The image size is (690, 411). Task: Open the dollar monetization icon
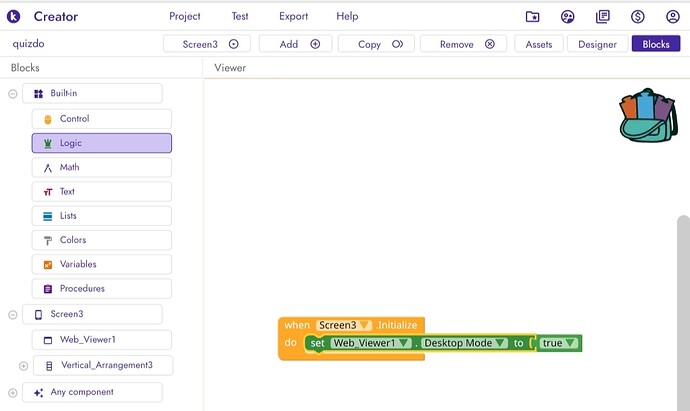click(x=638, y=17)
